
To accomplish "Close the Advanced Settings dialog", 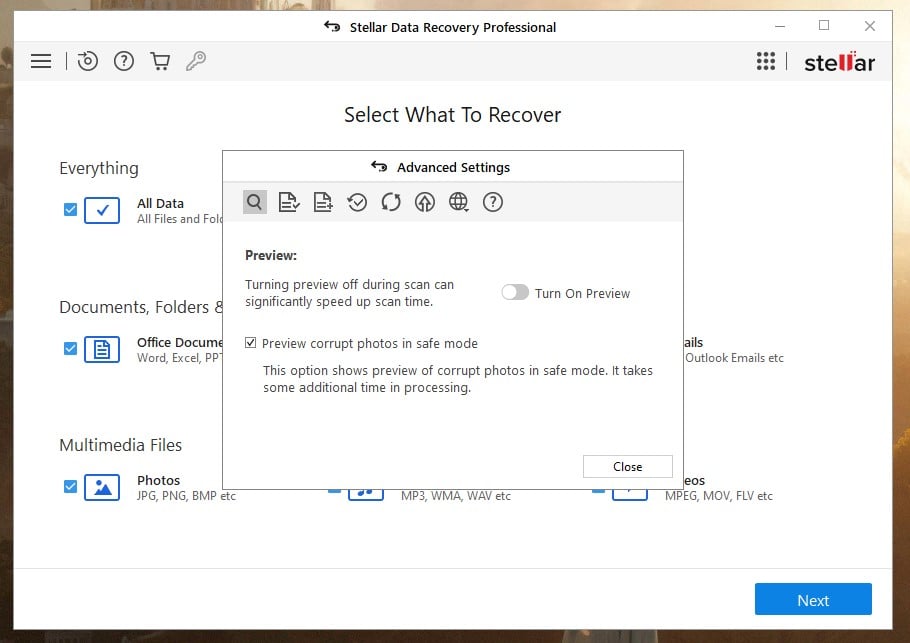I will point(627,467).
